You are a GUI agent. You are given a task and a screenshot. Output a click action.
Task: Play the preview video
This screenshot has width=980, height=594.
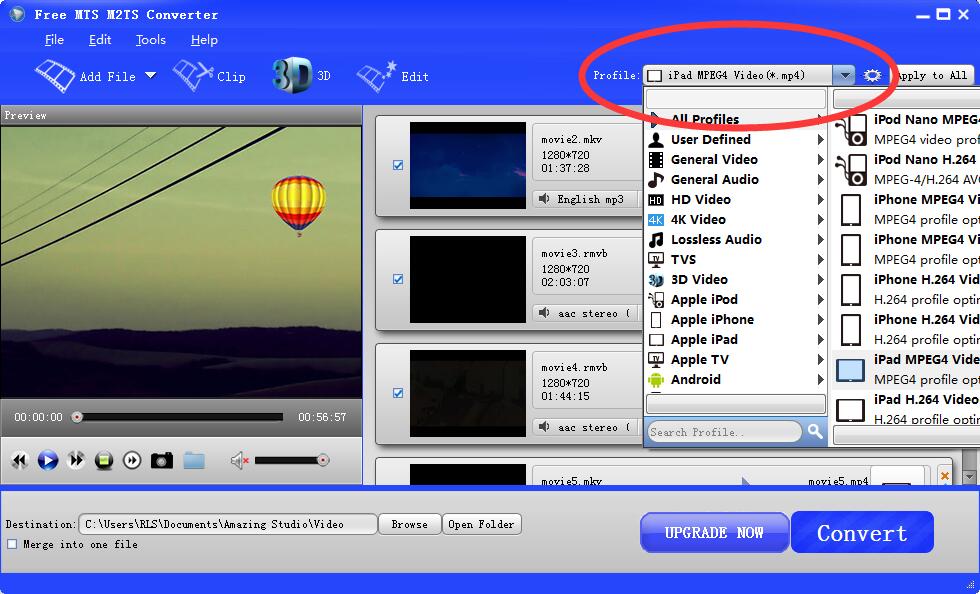48,461
